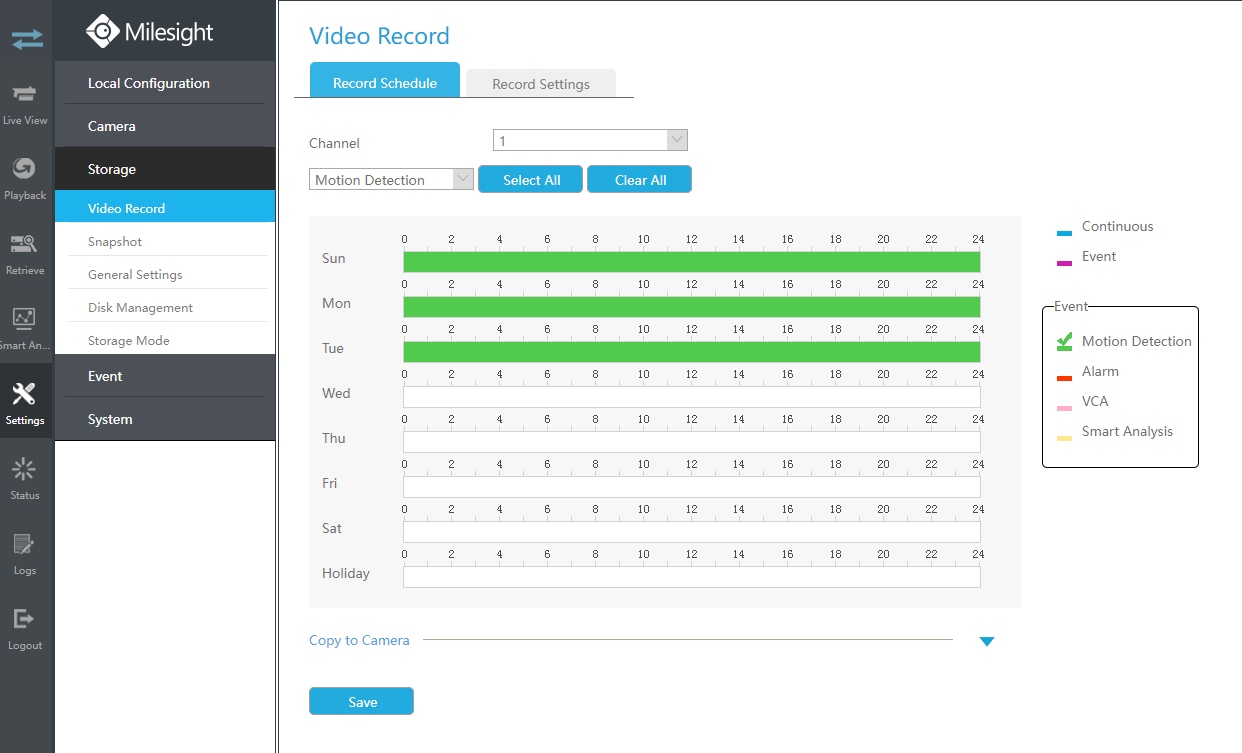This screenshot has height=753, width=1242.
Task: Click the Select All button
Action: point(531,180)
